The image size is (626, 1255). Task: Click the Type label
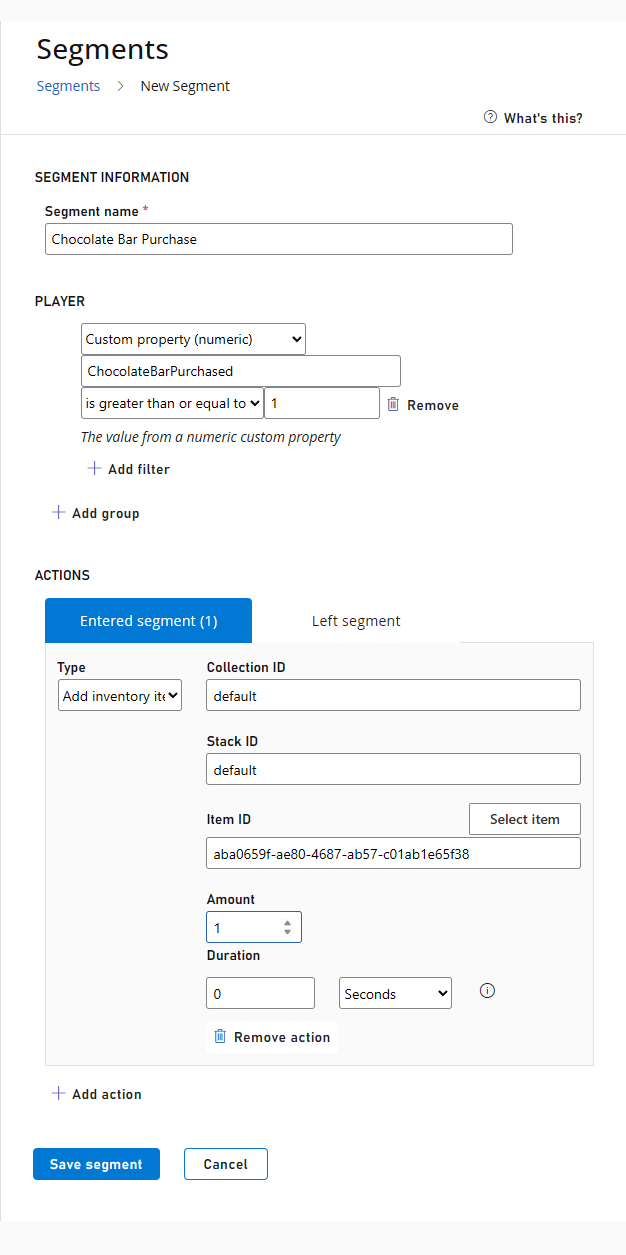click(x=71, y=667)
